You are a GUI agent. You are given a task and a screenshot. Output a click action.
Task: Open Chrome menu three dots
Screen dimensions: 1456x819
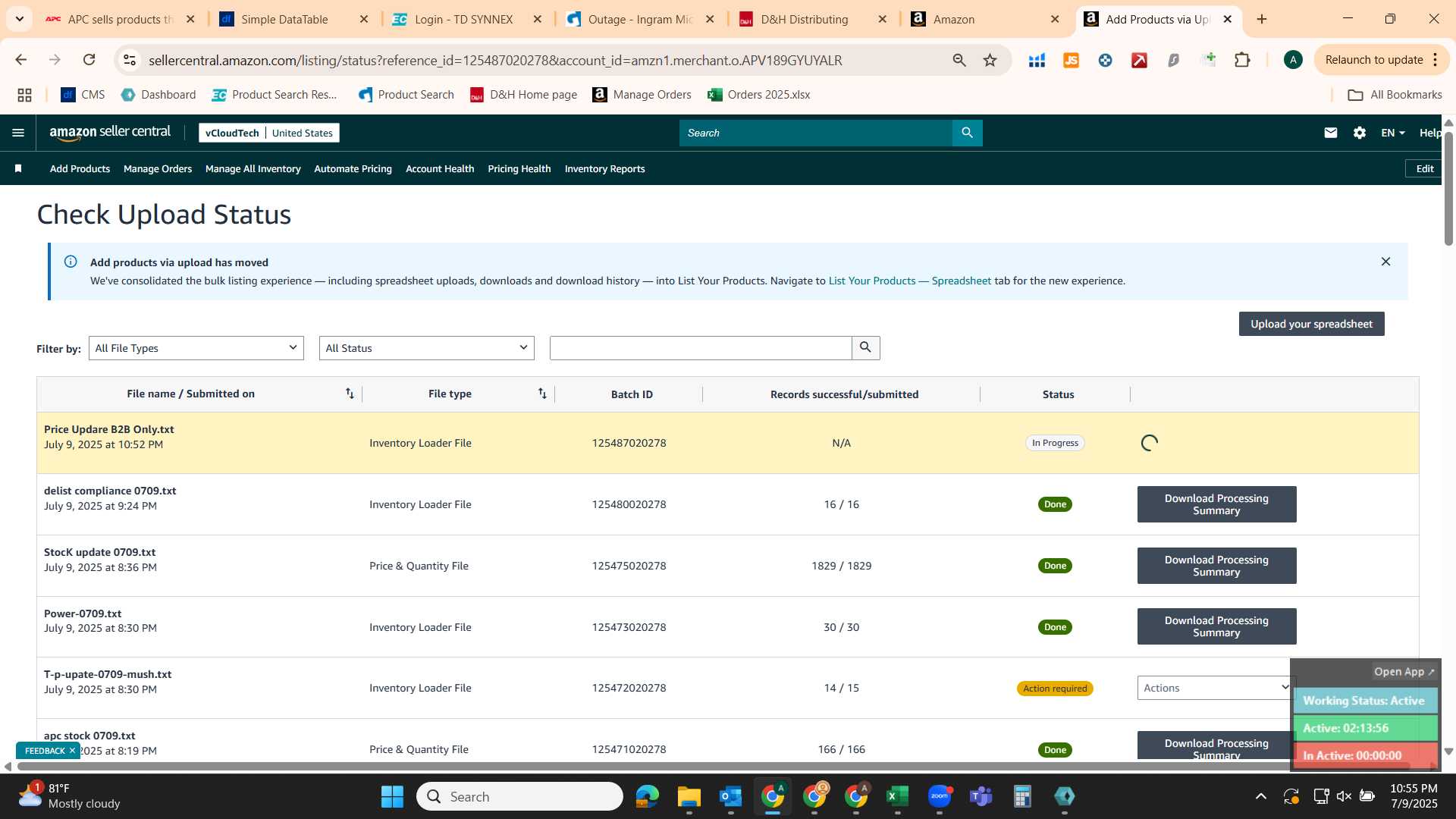point(1436,60)
